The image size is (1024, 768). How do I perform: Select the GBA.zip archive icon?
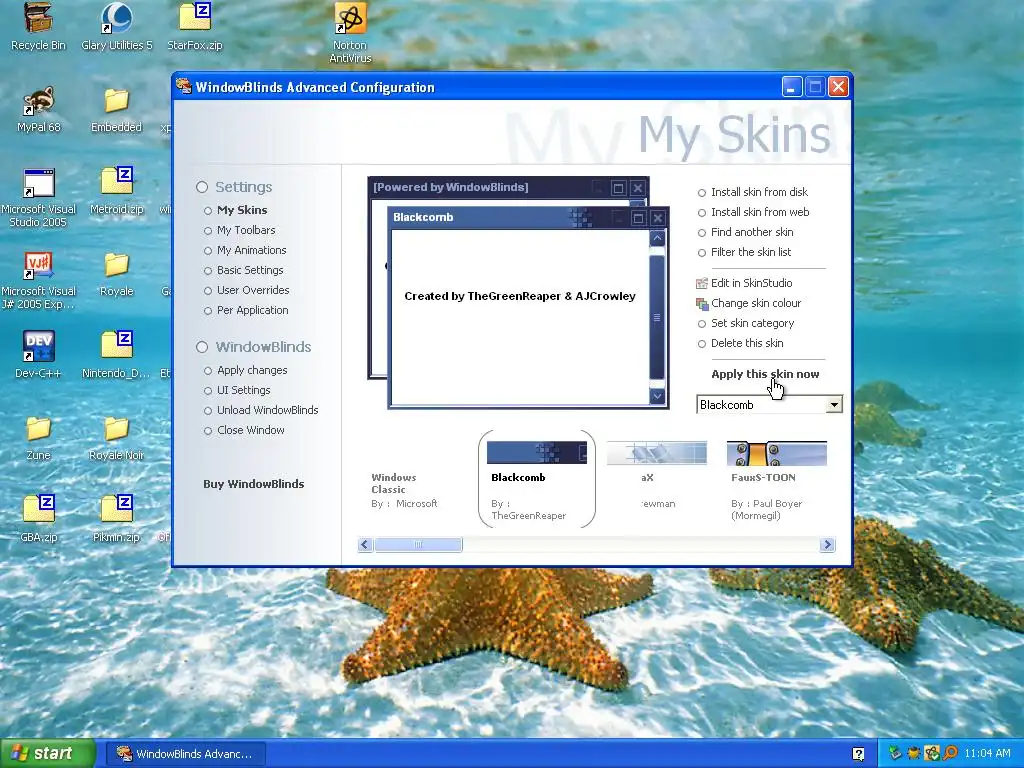coord(39,519)
